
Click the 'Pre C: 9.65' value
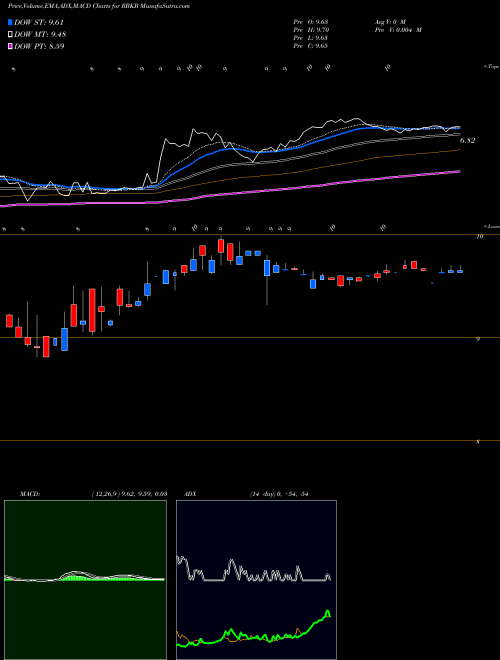tap(311, 46)
